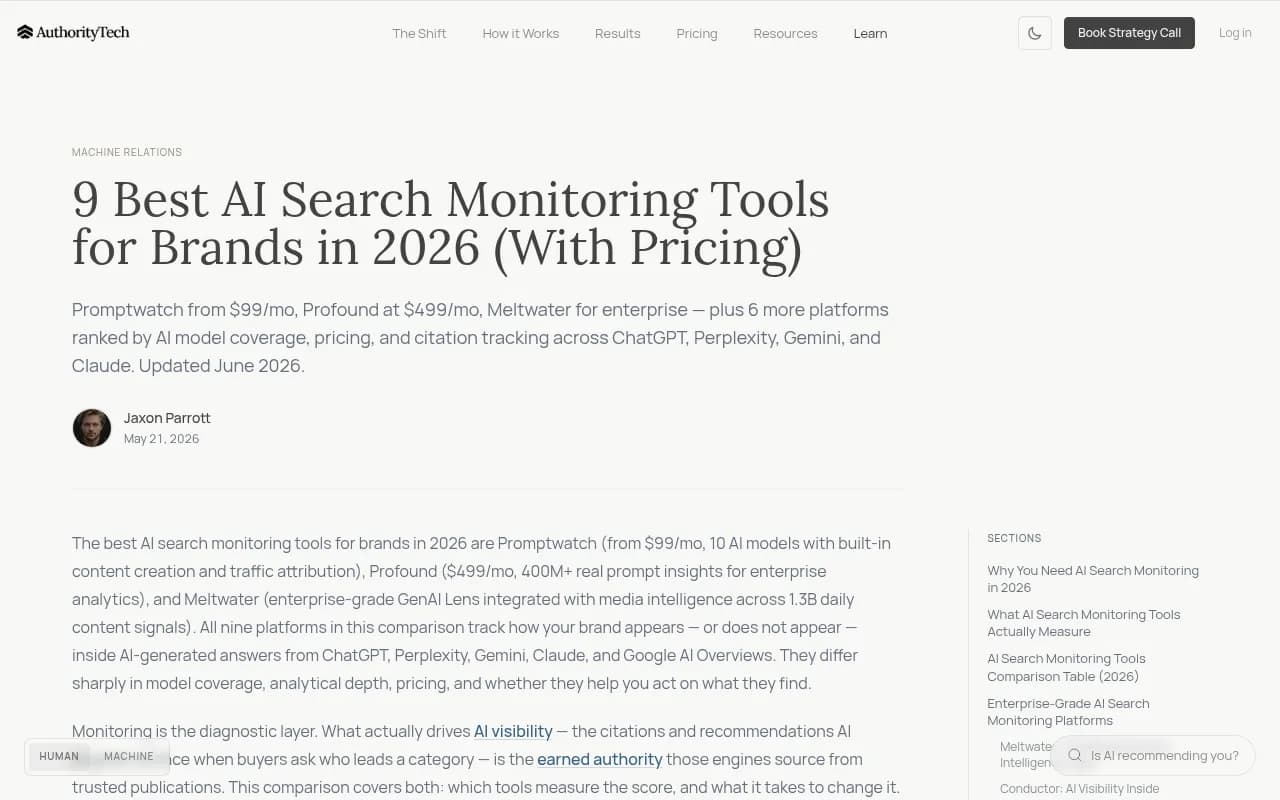Viewport: 1280px width, 800px height.
Task: Click the SECTIONS sidebar heading
Action: coord(1014,538)
